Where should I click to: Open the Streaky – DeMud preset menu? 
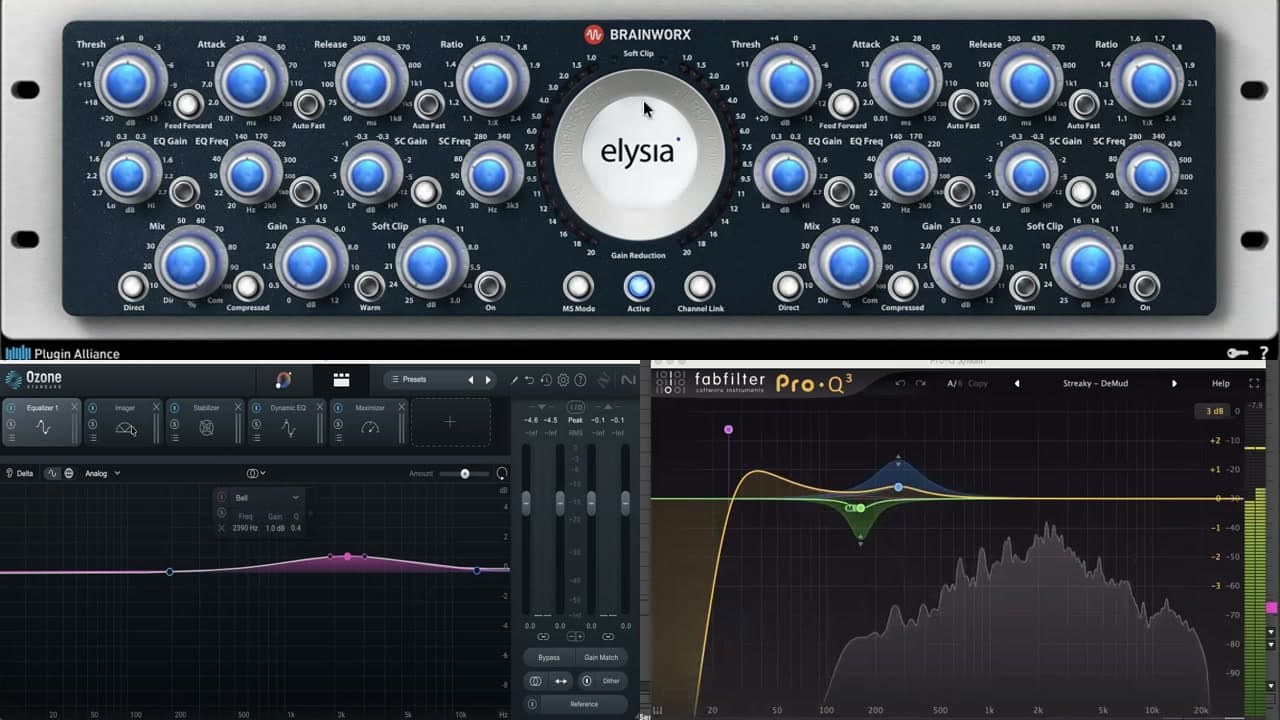click(x=1095, y=383)
